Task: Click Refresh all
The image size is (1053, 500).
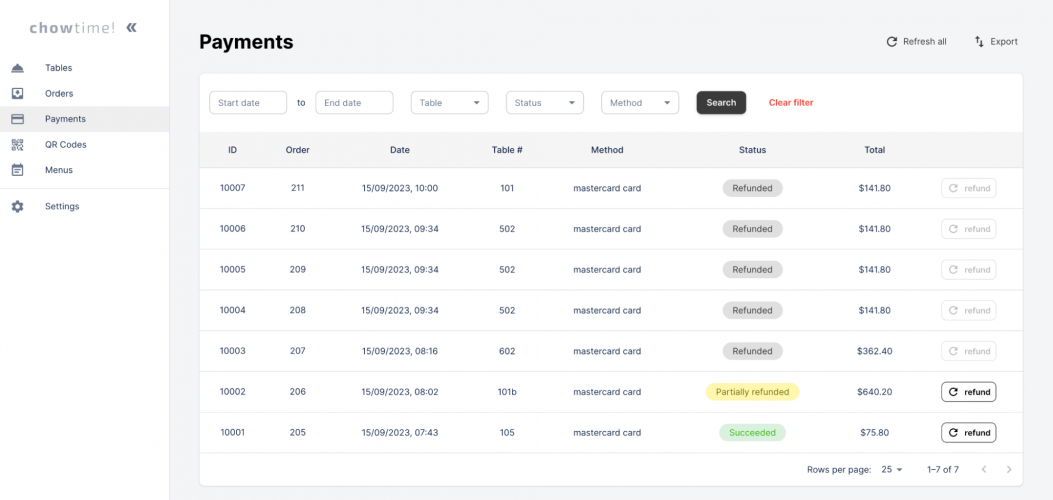Action: (x=917, y=42)
